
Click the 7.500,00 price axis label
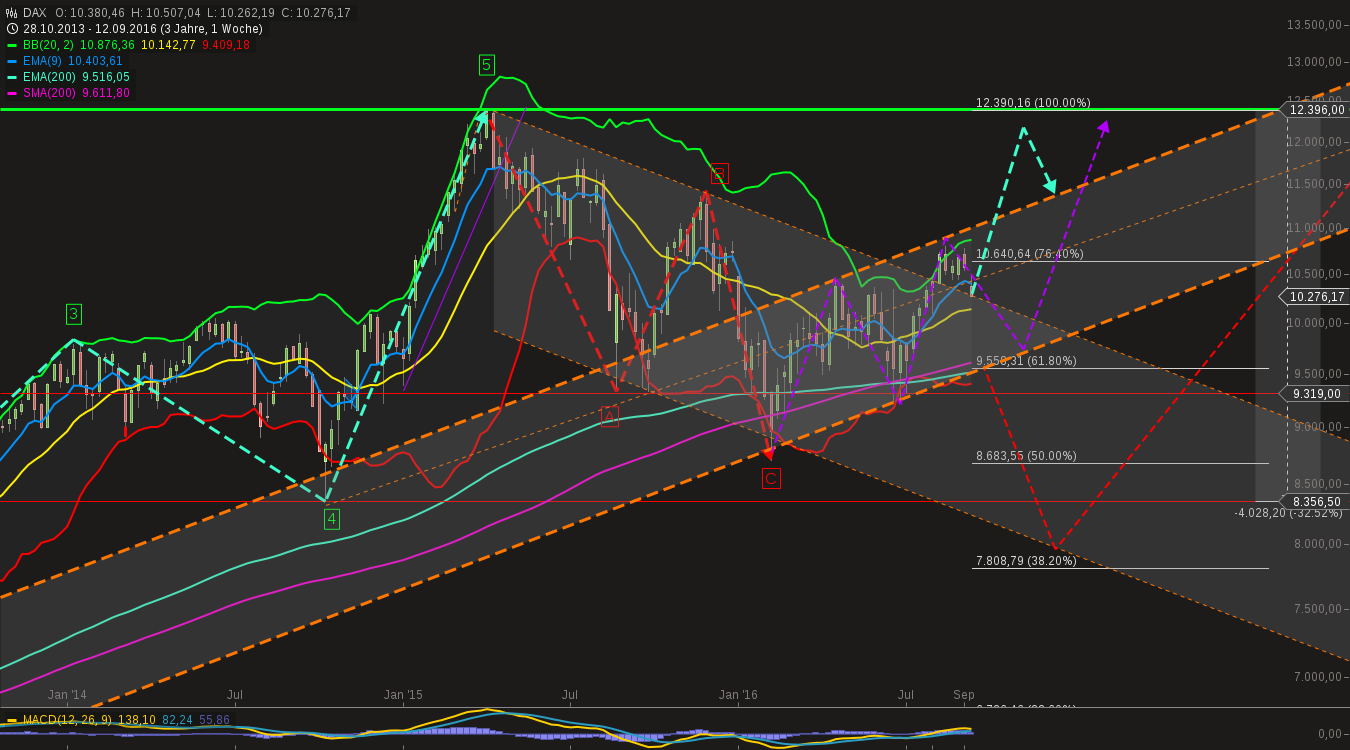(x=1318, y=609)
